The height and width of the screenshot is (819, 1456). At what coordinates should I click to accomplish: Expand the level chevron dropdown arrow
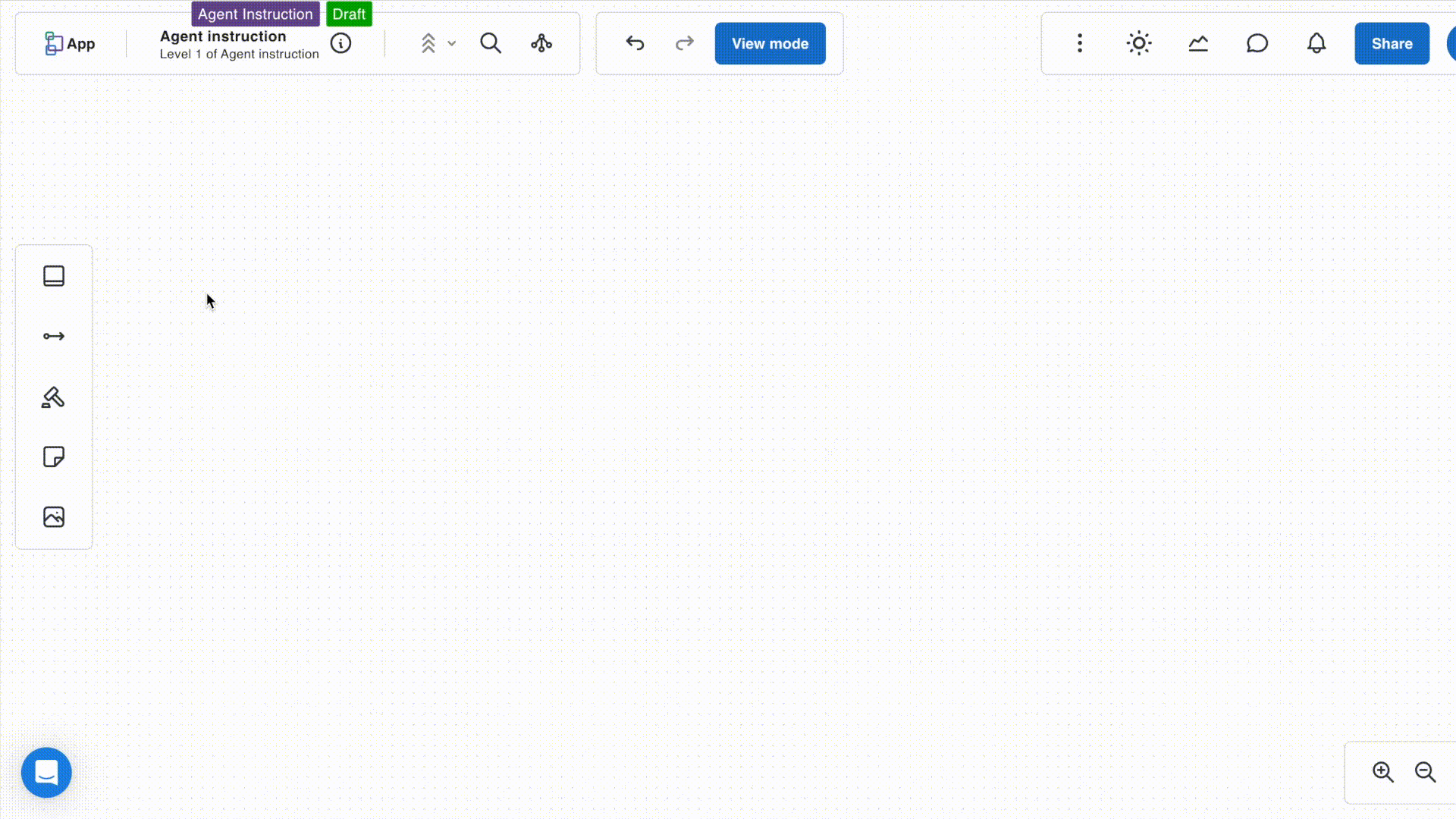pyautogui.click(x=452, y=43)
